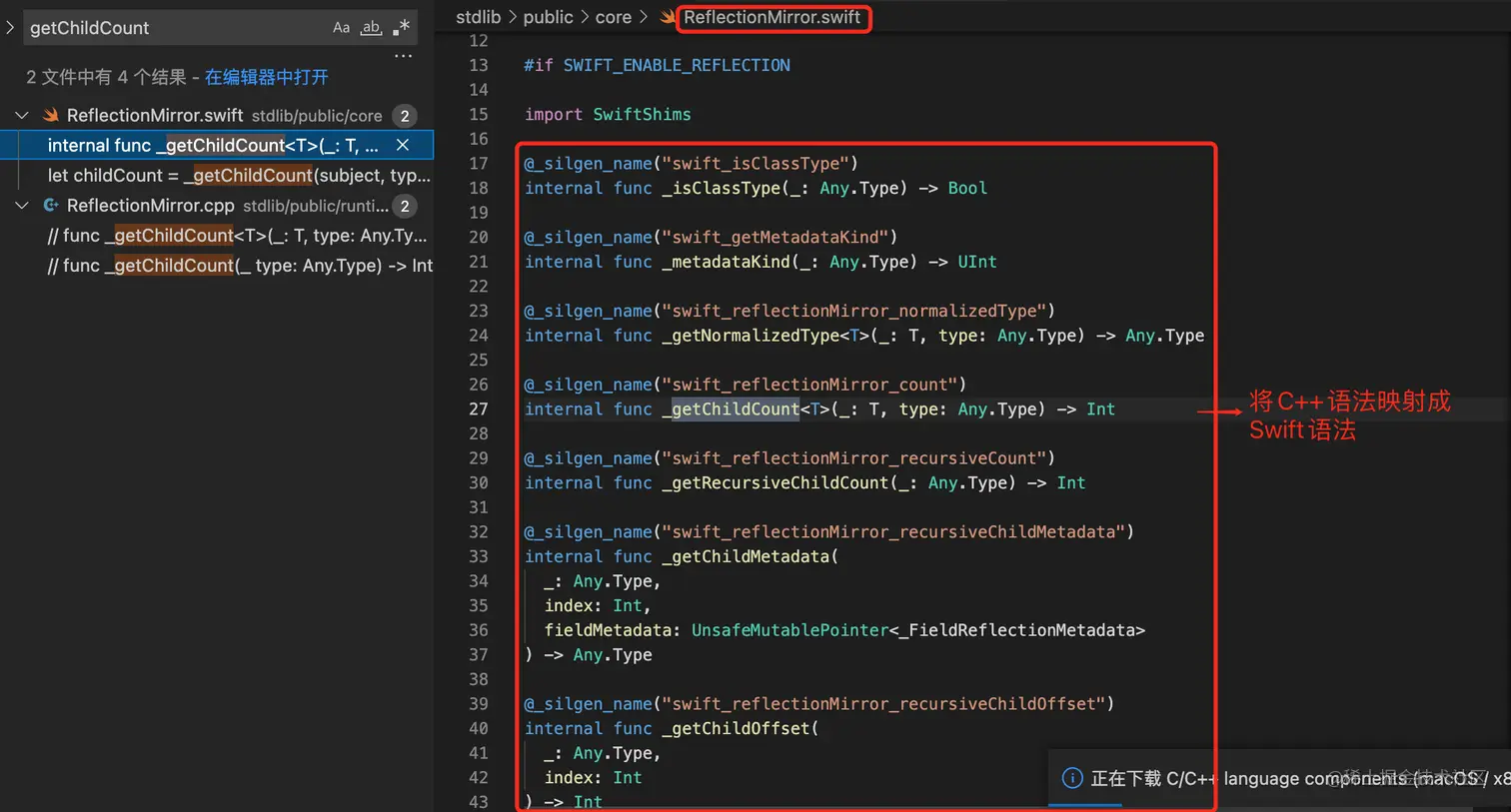Expand the Toggle Replace chevron beside search box
Image resolution: width=1511 pixels, height=812 pixels.
10,27
